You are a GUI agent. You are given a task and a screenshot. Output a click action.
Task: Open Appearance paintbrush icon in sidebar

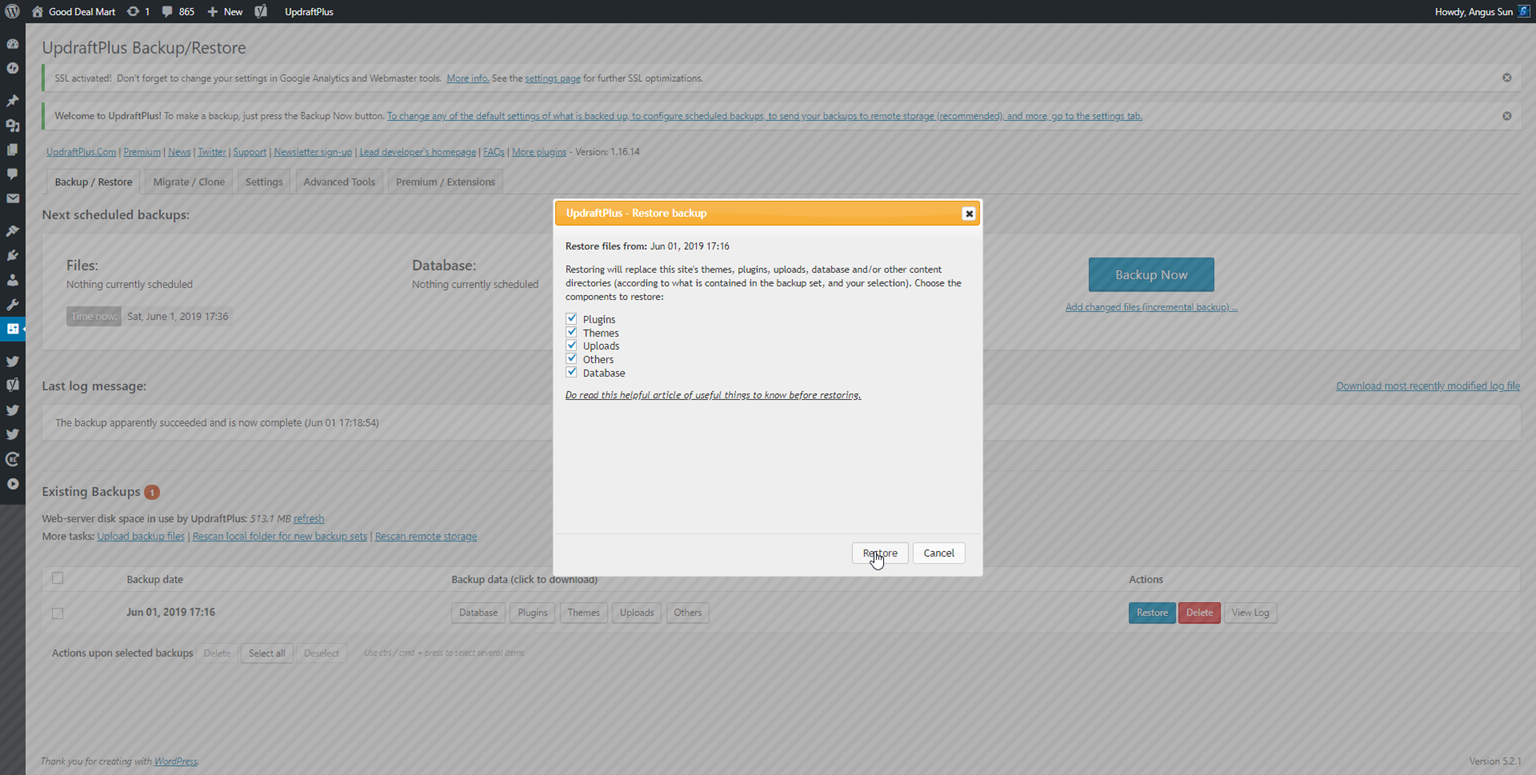(12, 232)
